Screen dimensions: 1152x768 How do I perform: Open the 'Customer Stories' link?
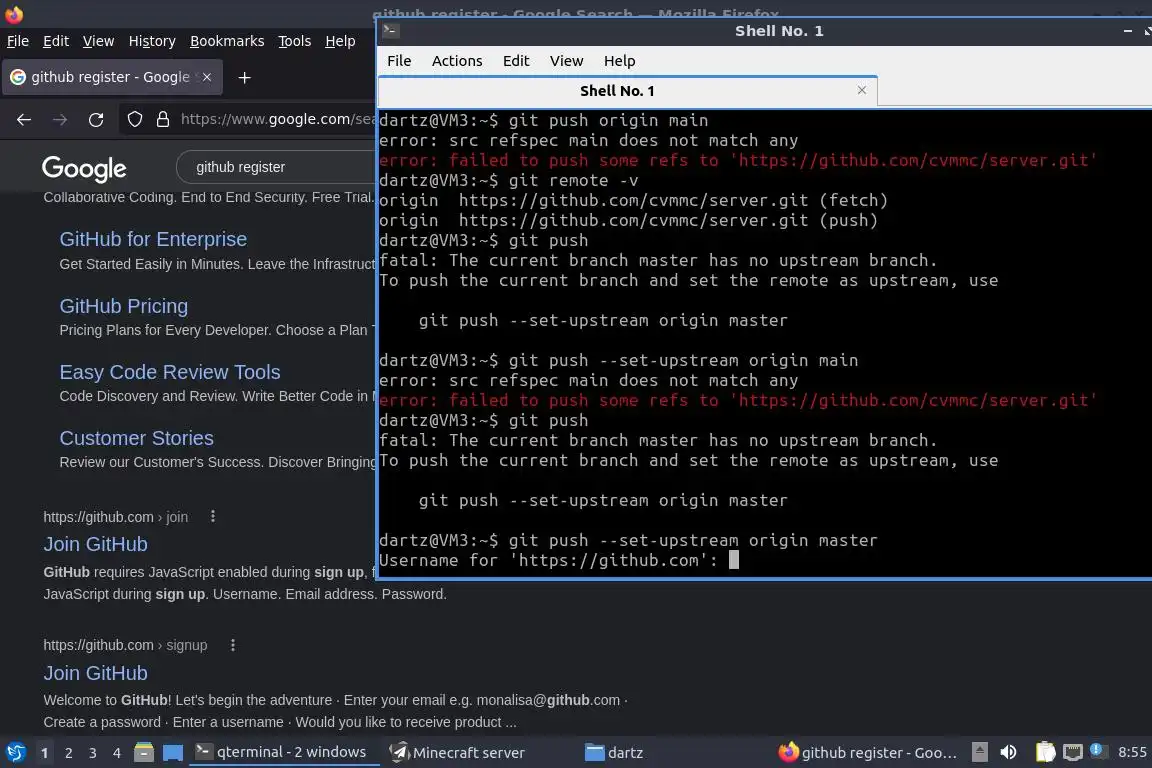tap(137, 438)
